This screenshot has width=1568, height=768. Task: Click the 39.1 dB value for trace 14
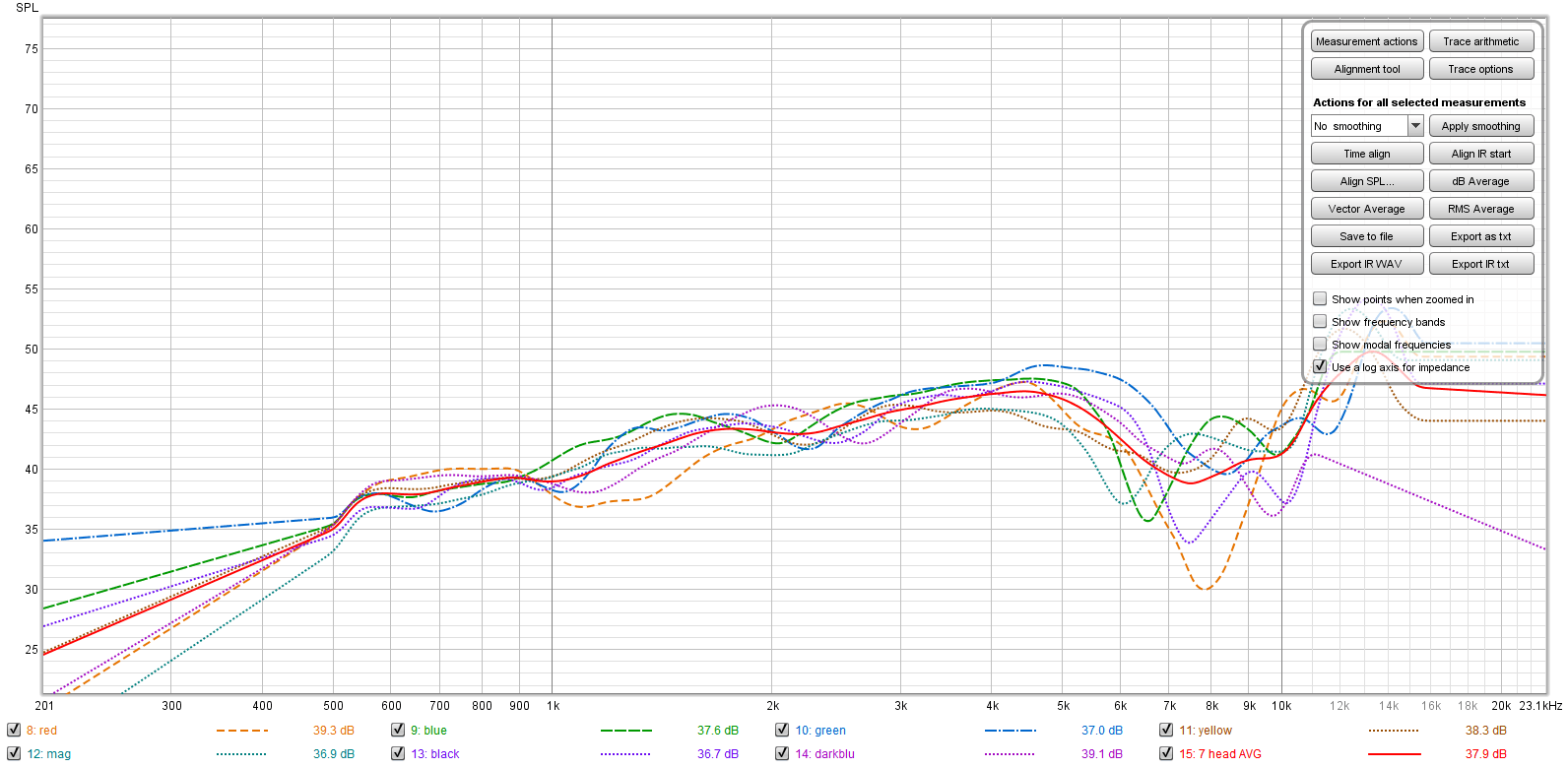coord(1102,754)
